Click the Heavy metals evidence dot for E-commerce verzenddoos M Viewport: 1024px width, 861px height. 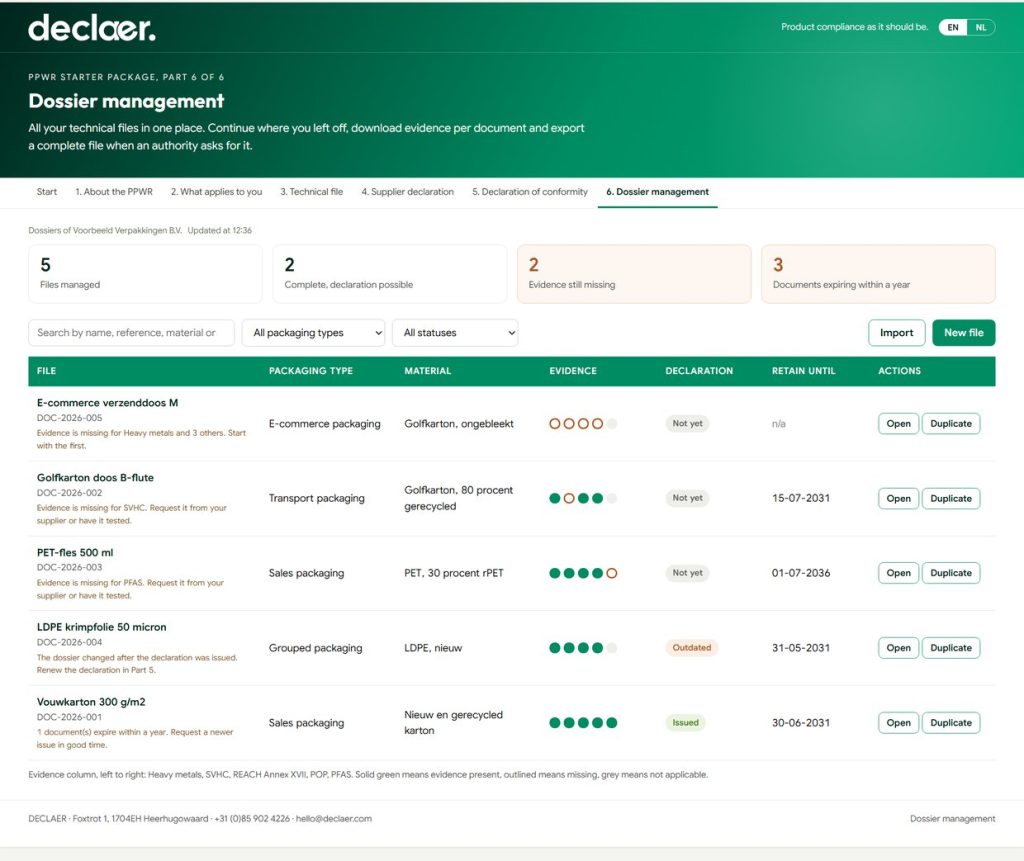click(x=554, y=423)
